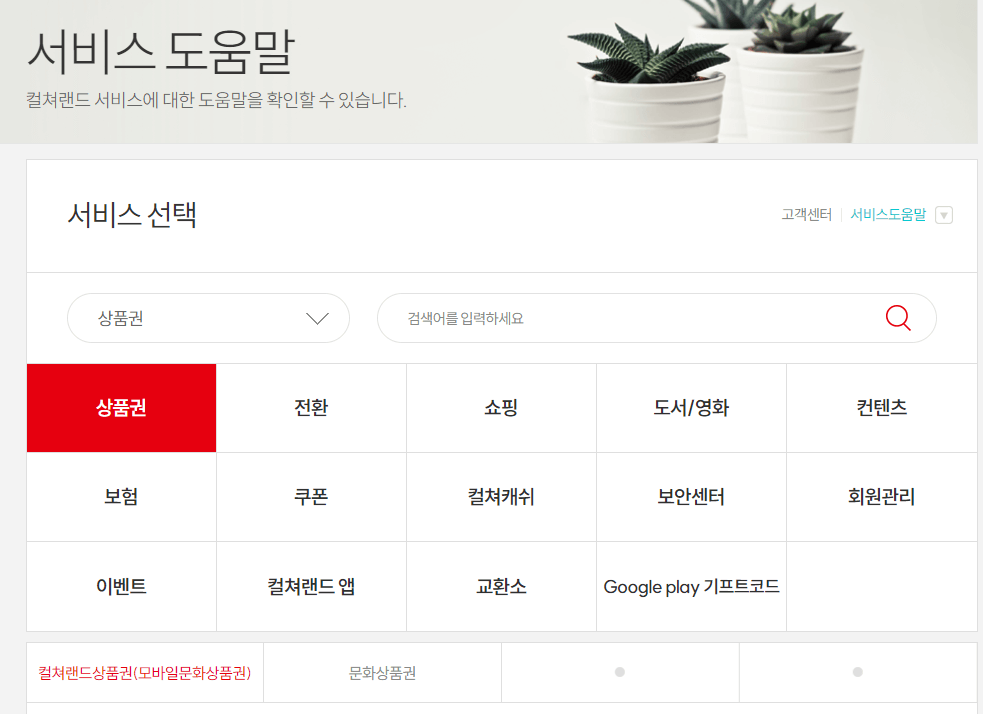This screenshot has width=983, height=714.
Task: Select the 쿠폰 help section
Action: tap(311, 497)
